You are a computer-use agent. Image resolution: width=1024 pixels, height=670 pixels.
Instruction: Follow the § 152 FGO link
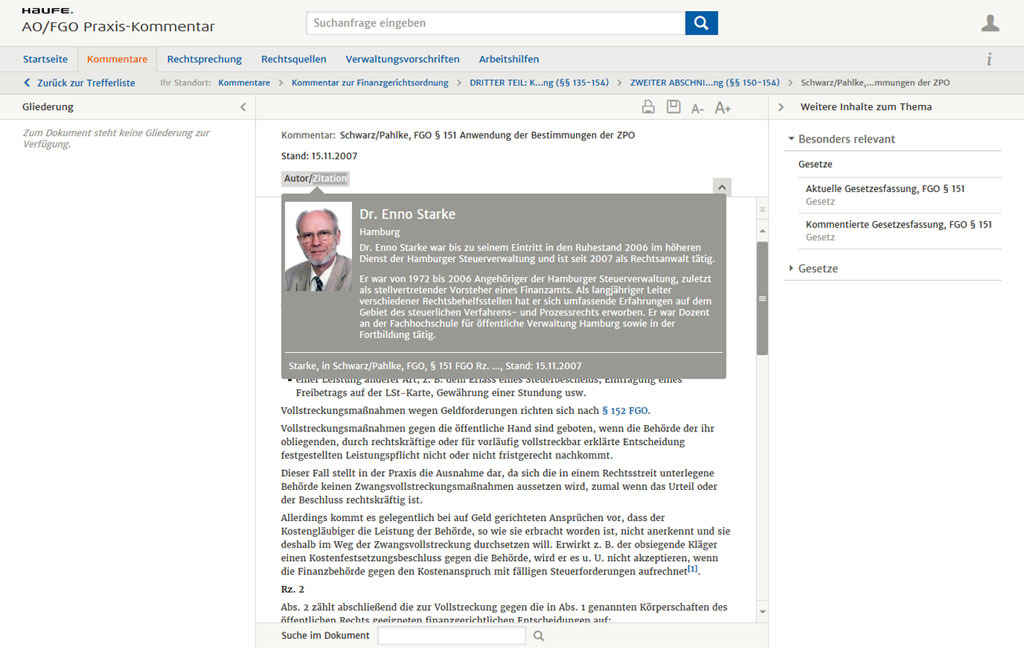pyautogui.click(x=625, y=411)
